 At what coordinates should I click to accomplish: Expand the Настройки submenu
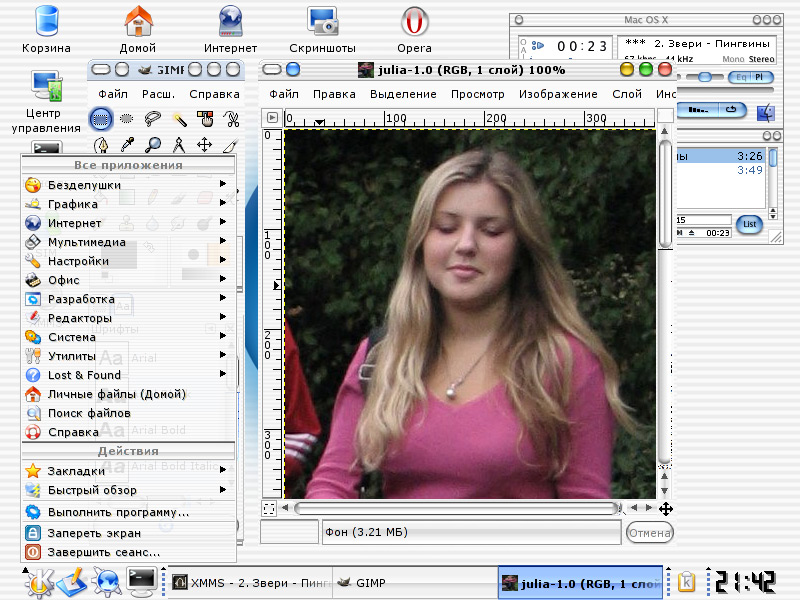129,261
